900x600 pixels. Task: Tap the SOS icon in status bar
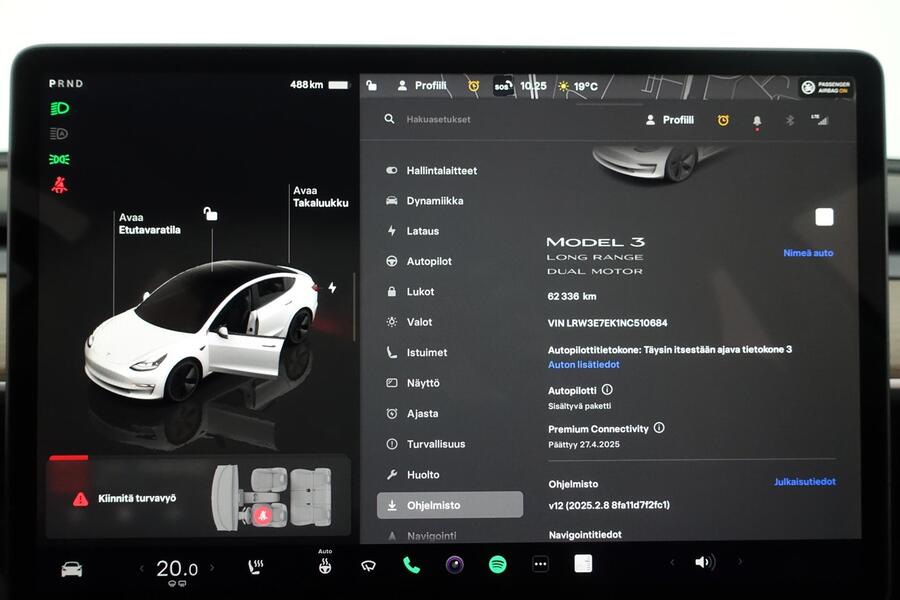(x=502, y=87)
